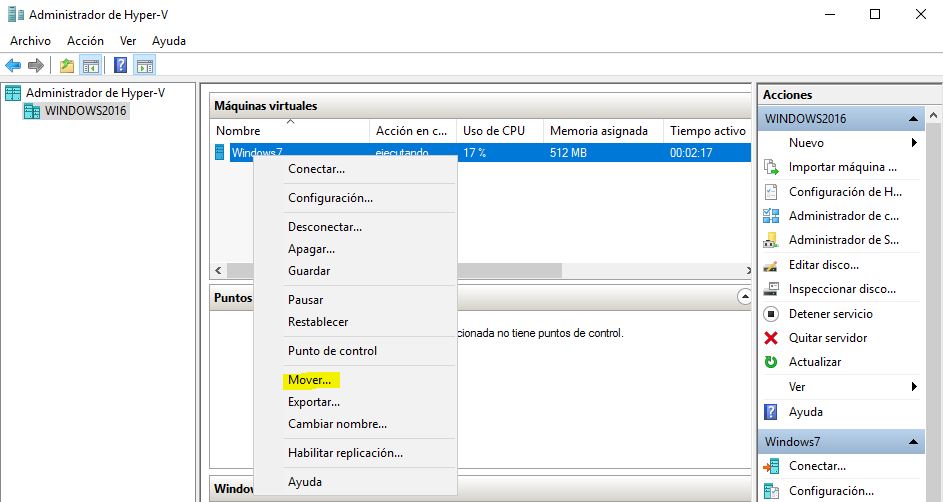Viewport: 943px width, 502px height.
Task: Select Administrador de Hyper-V root node
Action: 95,93
